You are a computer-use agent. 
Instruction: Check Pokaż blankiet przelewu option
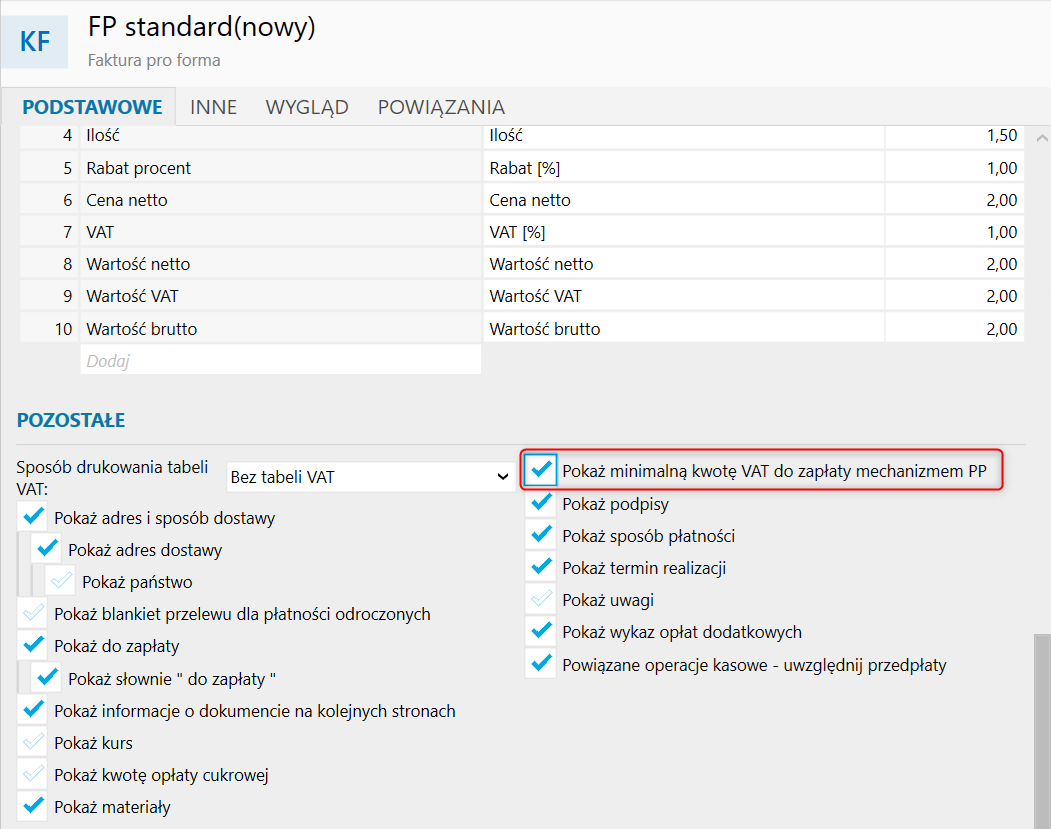(x=33, y=613)
